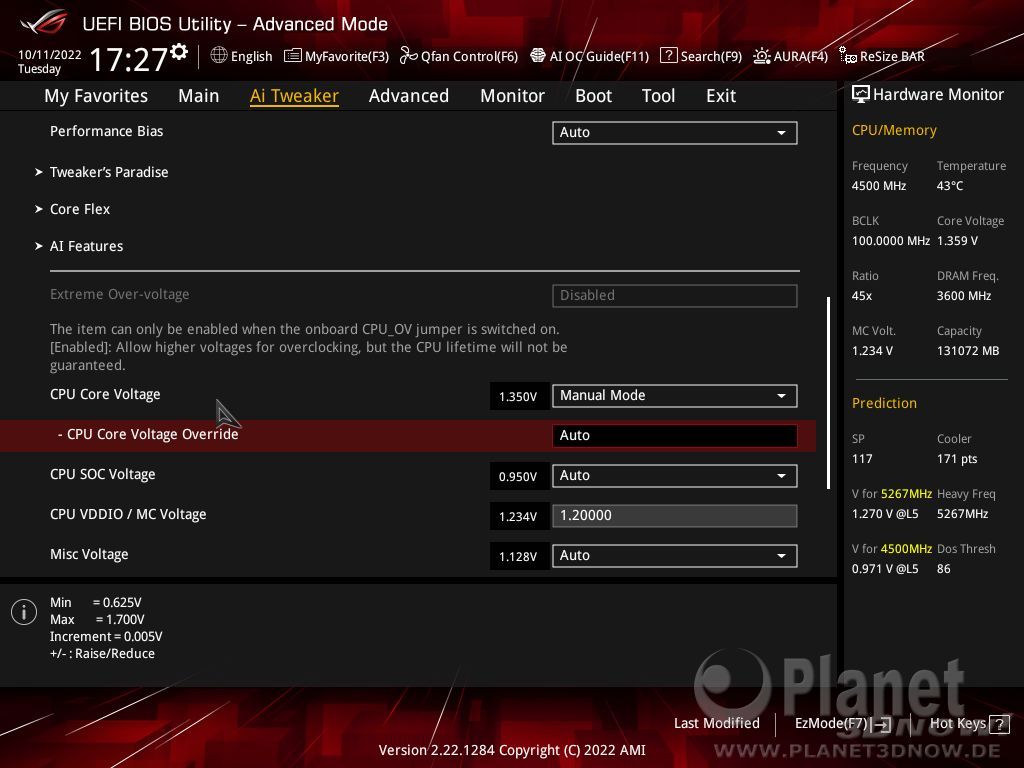Viewport: 1024px width, 768px height.
Task: Select Performance Bias label
Action: 106,131
